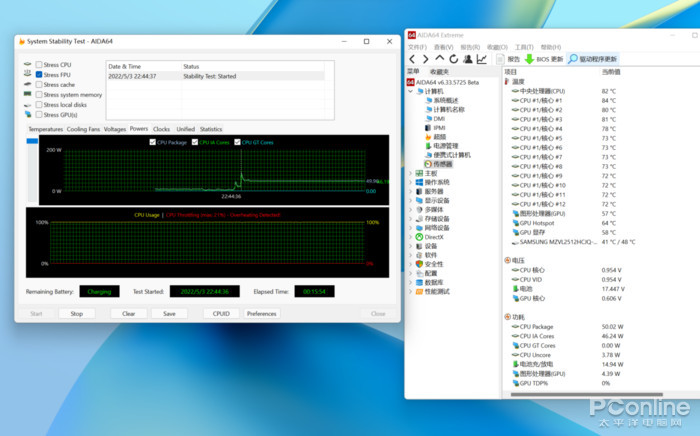Expand the 多媒体 tree node chevron
This screenshot has width=700, height=436.
tap(410, 210)
